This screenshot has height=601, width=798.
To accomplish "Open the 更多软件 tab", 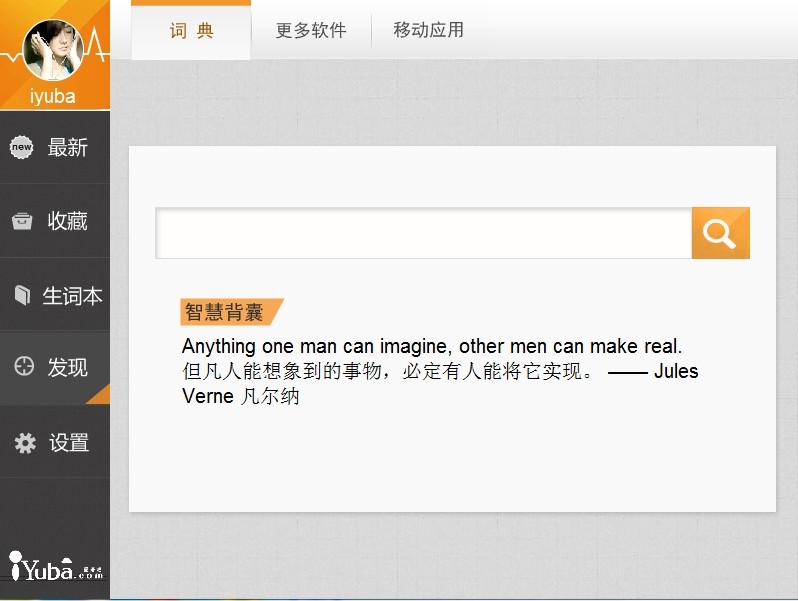I will [x=311, y=30].
